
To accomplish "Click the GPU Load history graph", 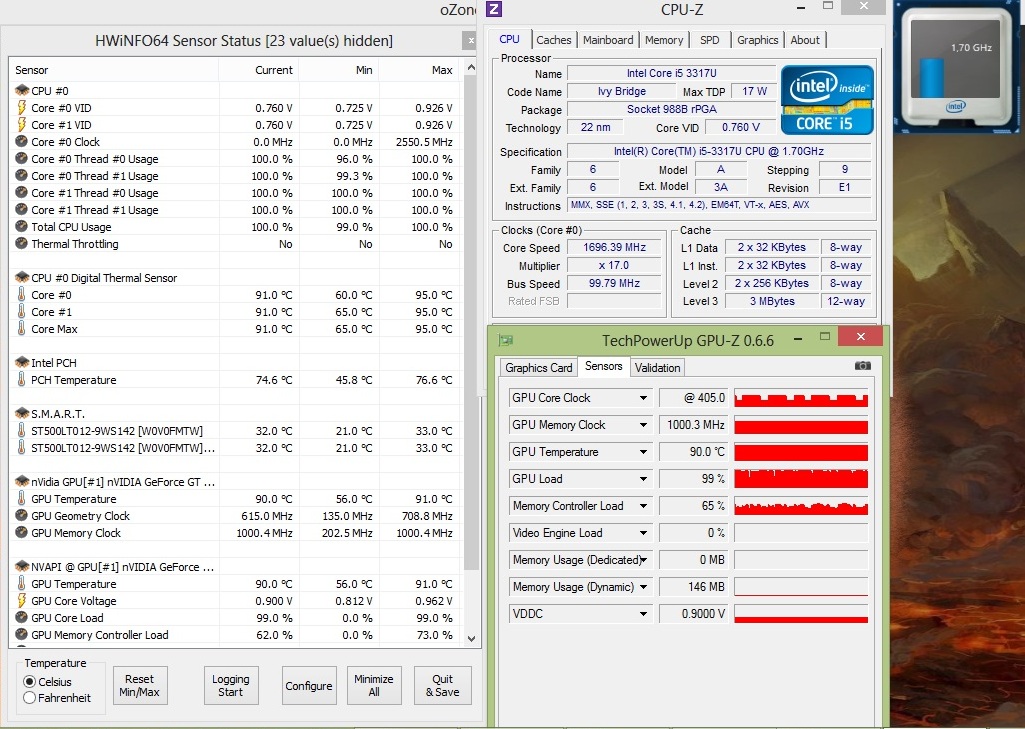I will pos(801,479).
